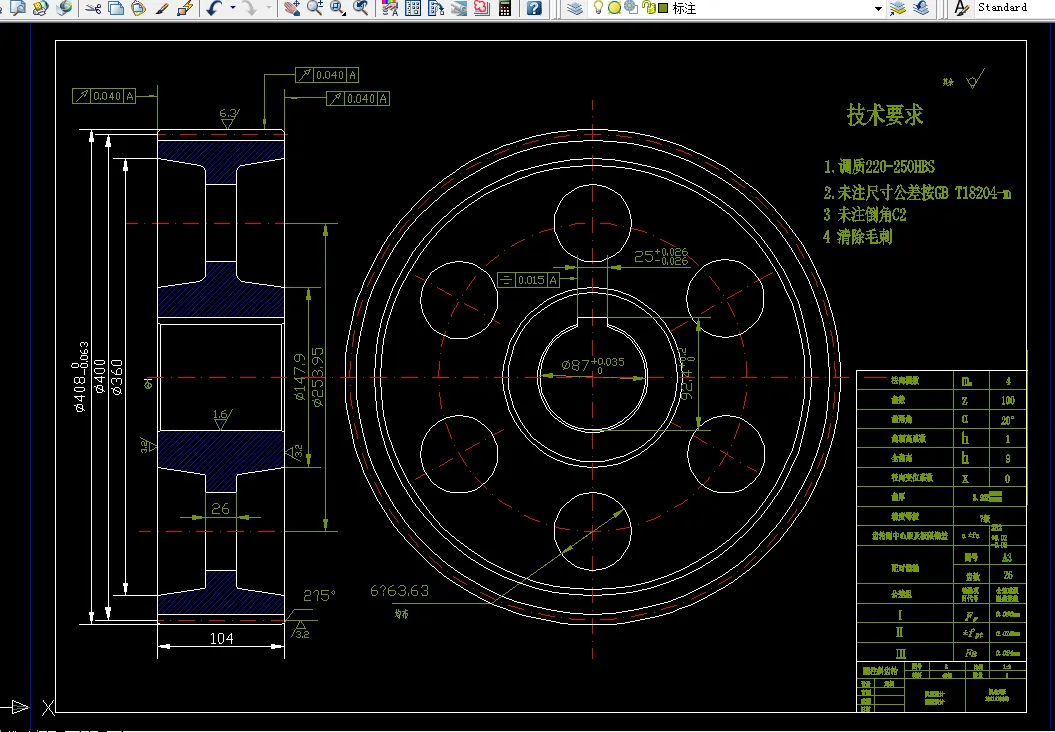
Task: Click Make Object's Layer Current icon
Action: 898,8
